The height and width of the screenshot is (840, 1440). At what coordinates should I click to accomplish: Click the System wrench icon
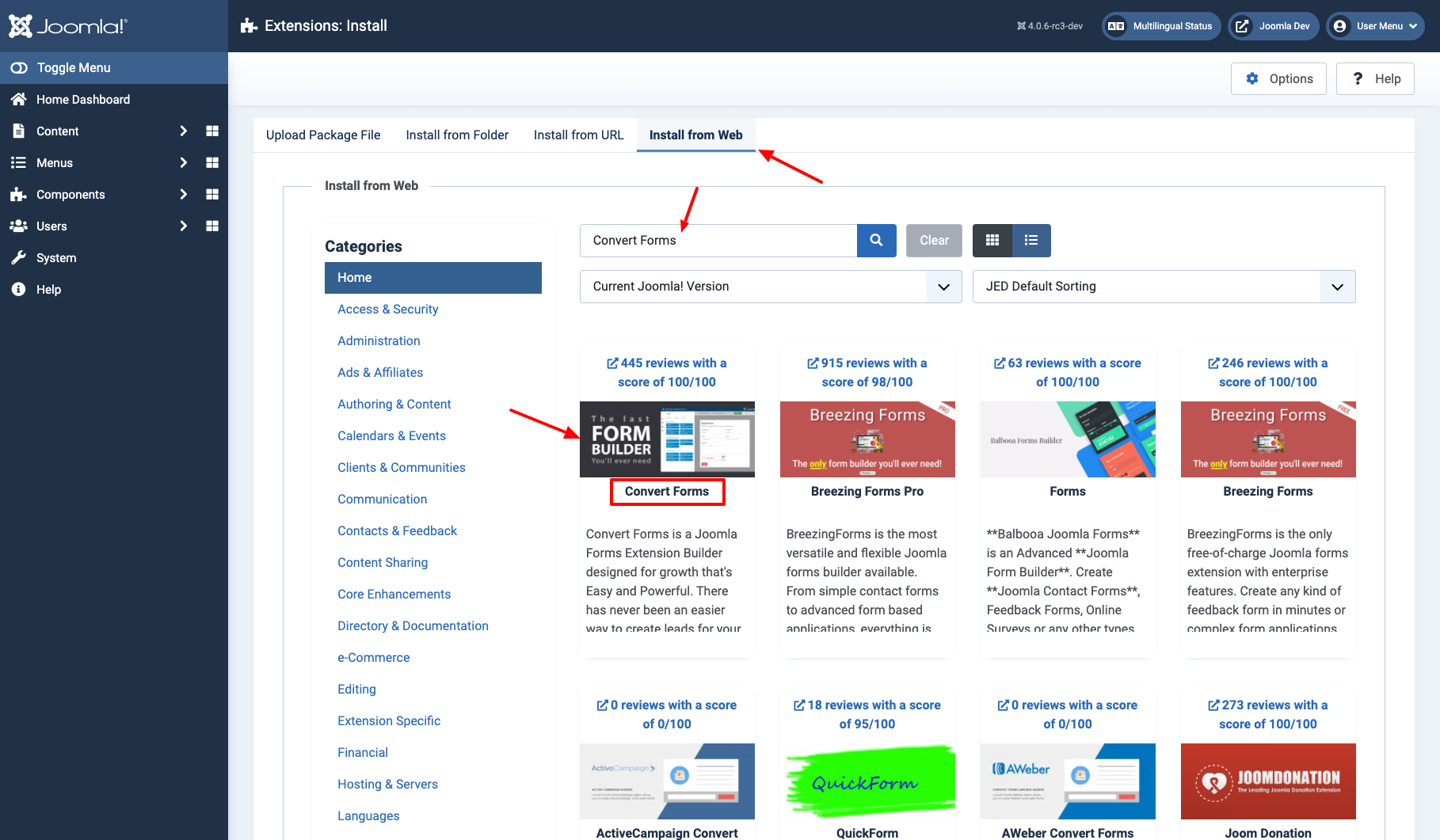pyautogui.click(x=19, y=258)
